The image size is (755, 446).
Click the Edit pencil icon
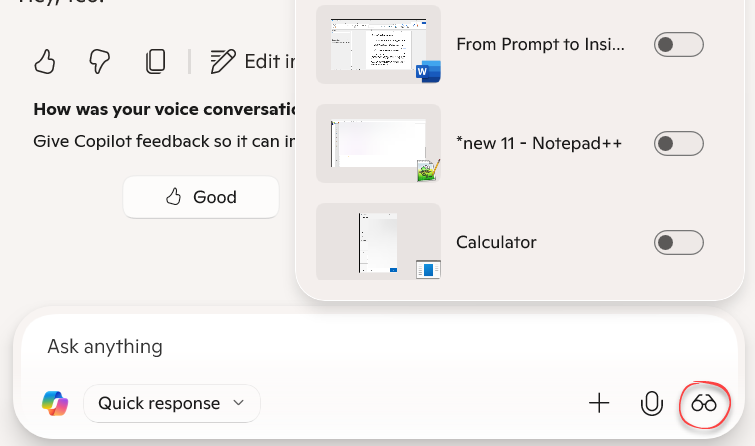click(x=223, y=62)
